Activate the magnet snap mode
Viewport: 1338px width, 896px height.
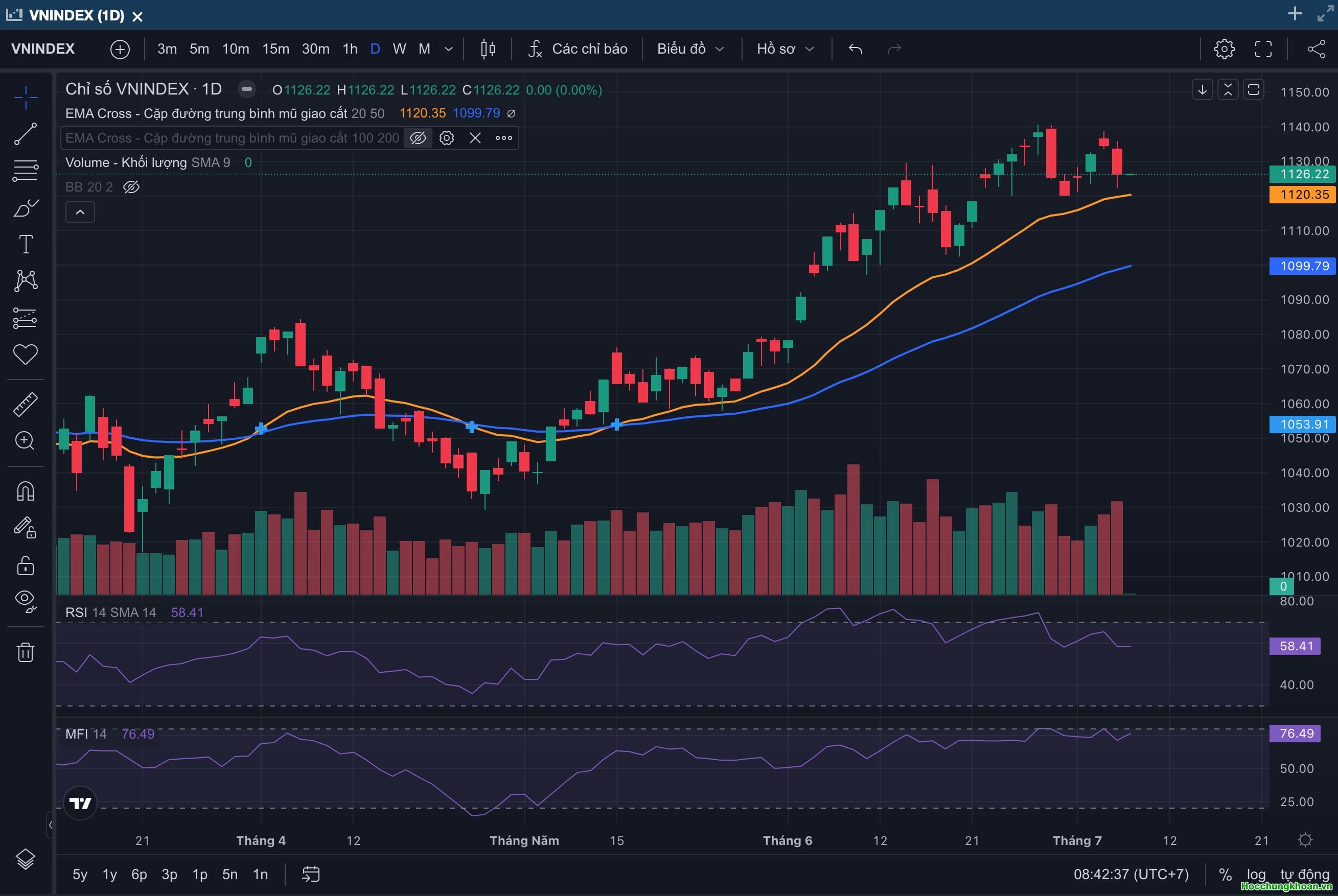(25, 491)
